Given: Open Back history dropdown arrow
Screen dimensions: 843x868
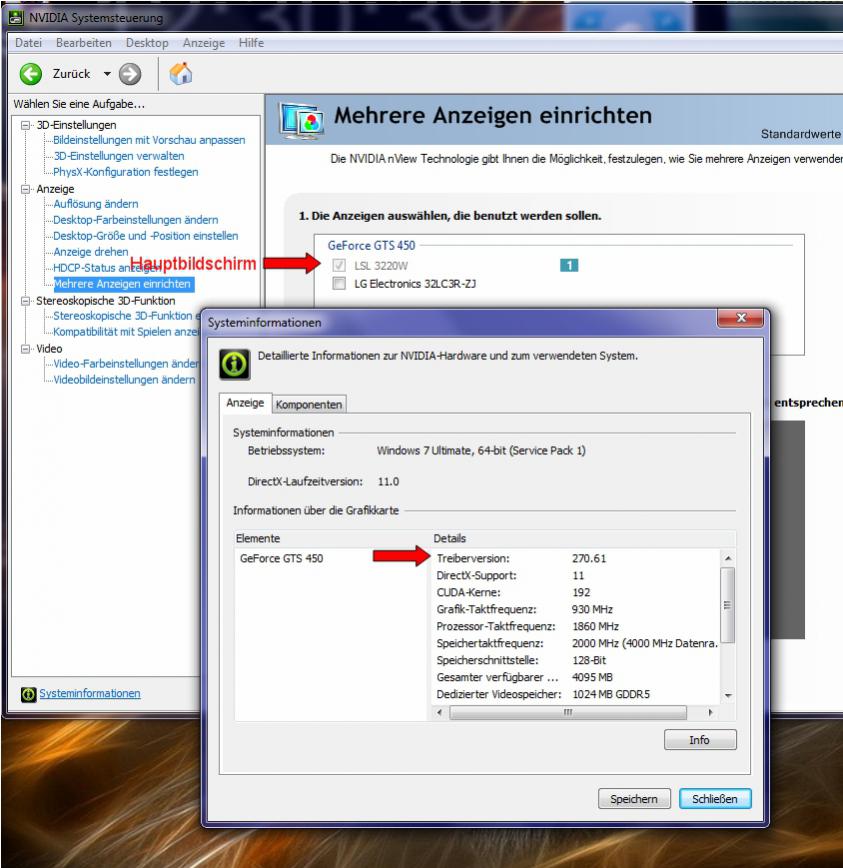Looking at the screenshot, I should [x=107, y=74].
